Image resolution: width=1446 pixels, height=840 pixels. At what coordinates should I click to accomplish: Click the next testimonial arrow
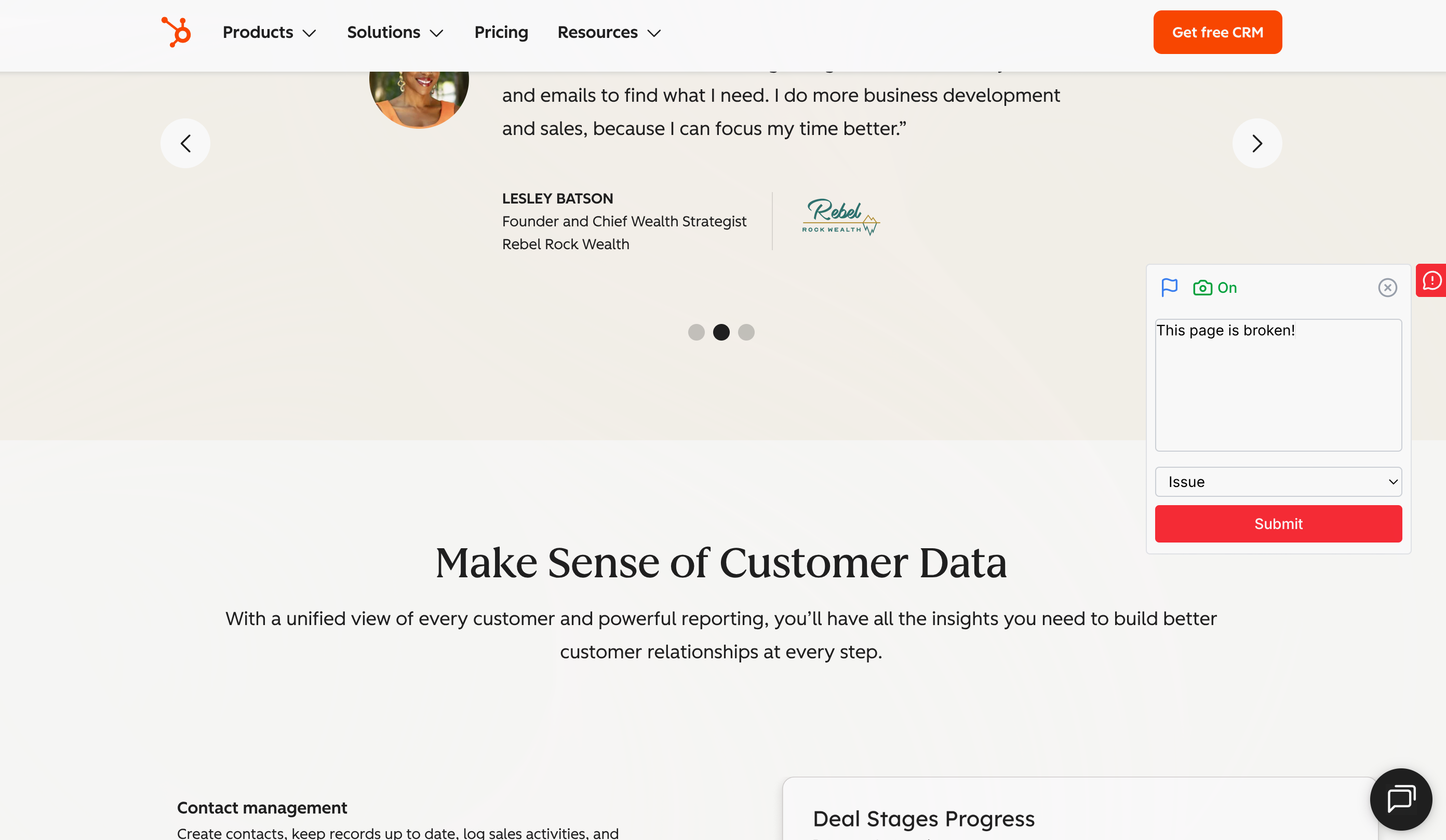pyautogui.click(x=1256, y=143)
